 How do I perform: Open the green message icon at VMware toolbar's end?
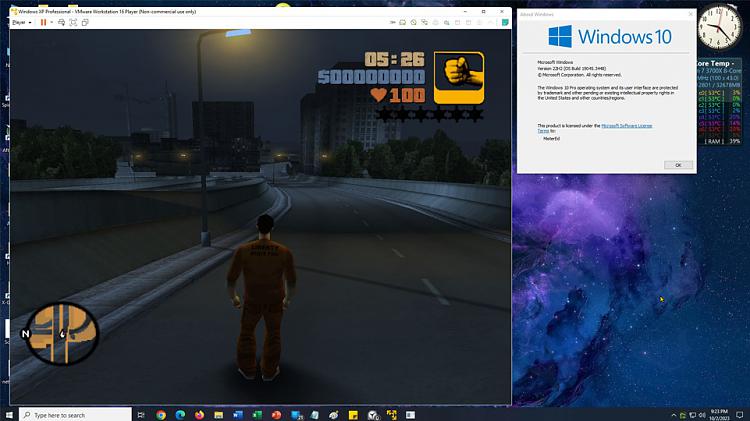505,22
